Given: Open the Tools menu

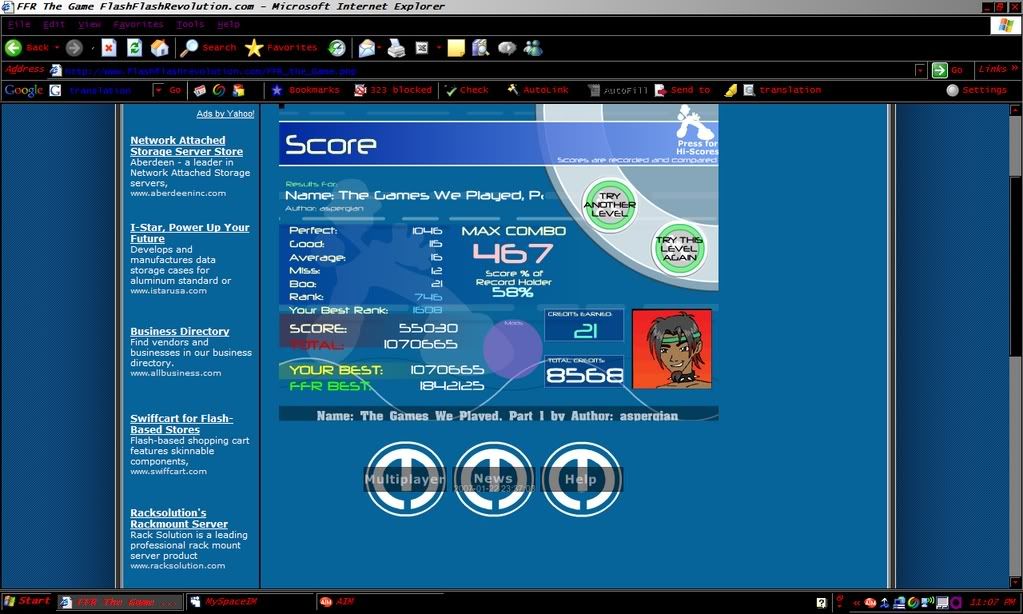Looking at the screenshot, I should point(190,24).
